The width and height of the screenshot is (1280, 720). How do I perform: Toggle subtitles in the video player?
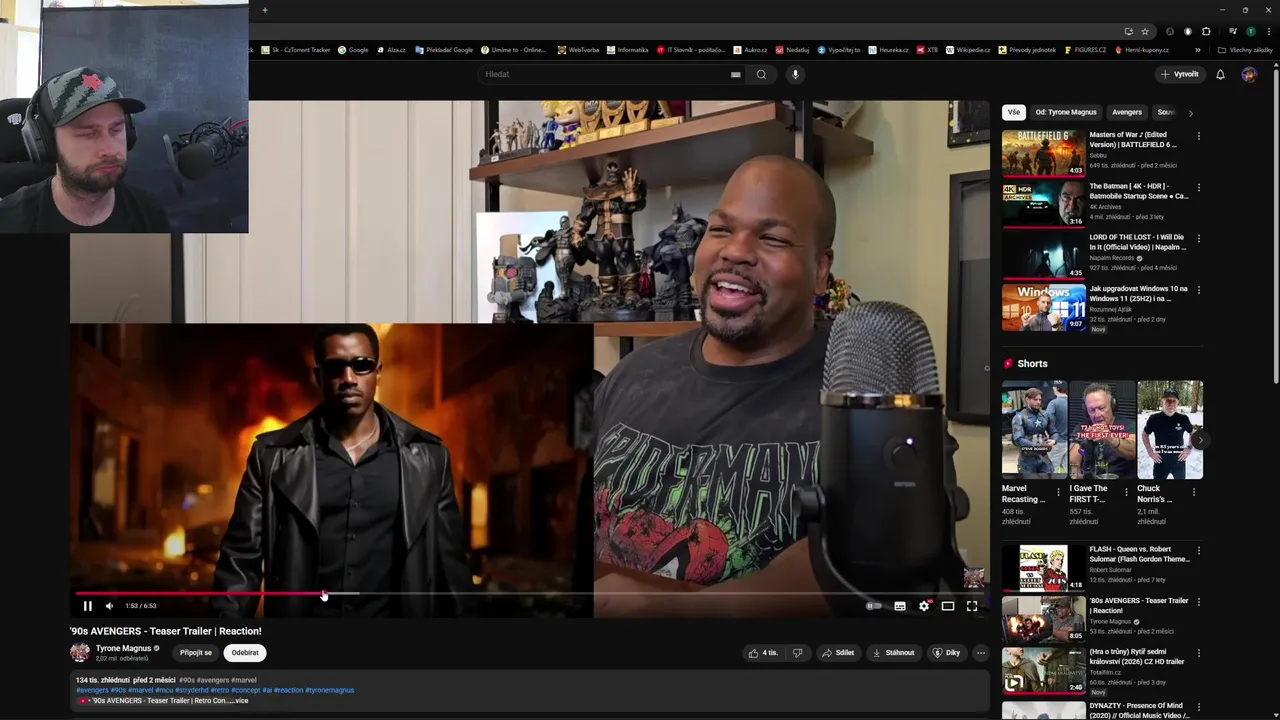point(900,606)
